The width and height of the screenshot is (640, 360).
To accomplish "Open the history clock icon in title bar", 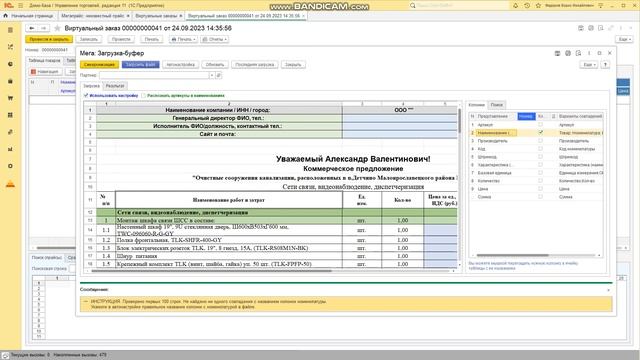I will pos(527,5).
